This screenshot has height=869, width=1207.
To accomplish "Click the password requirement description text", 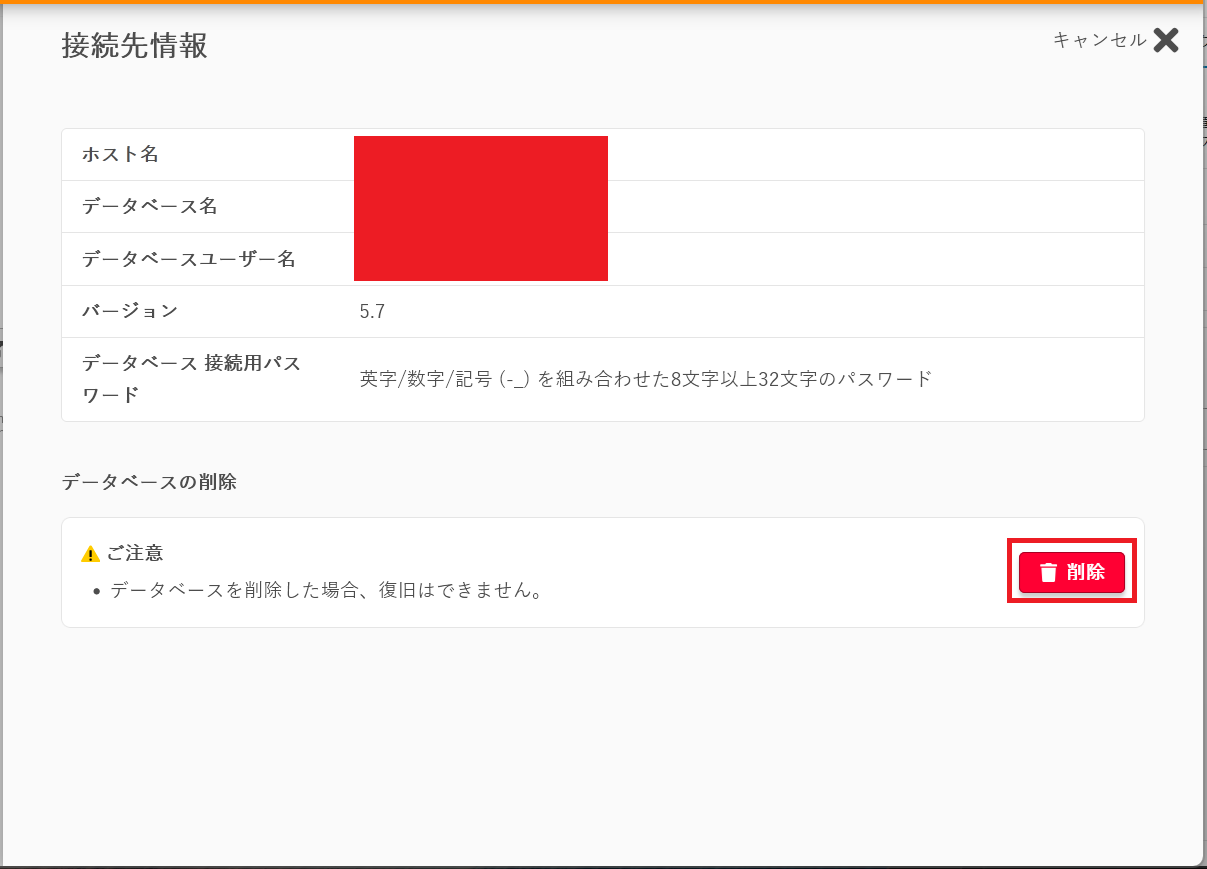I will [x=645, y=379].
